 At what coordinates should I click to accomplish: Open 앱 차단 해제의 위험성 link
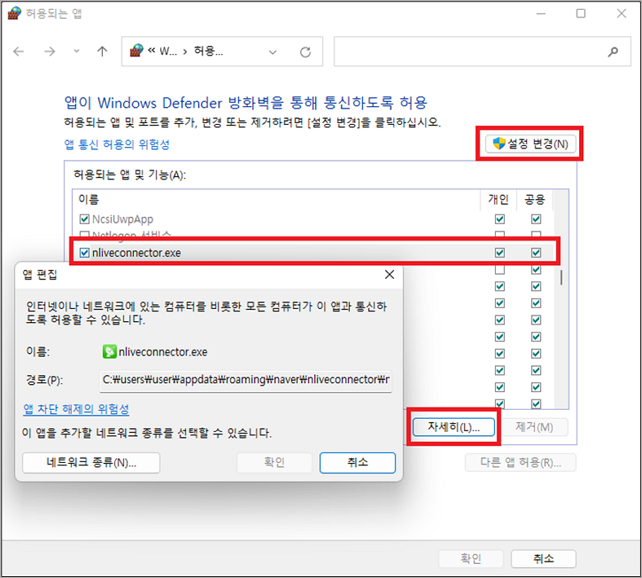tap(76, 409)
